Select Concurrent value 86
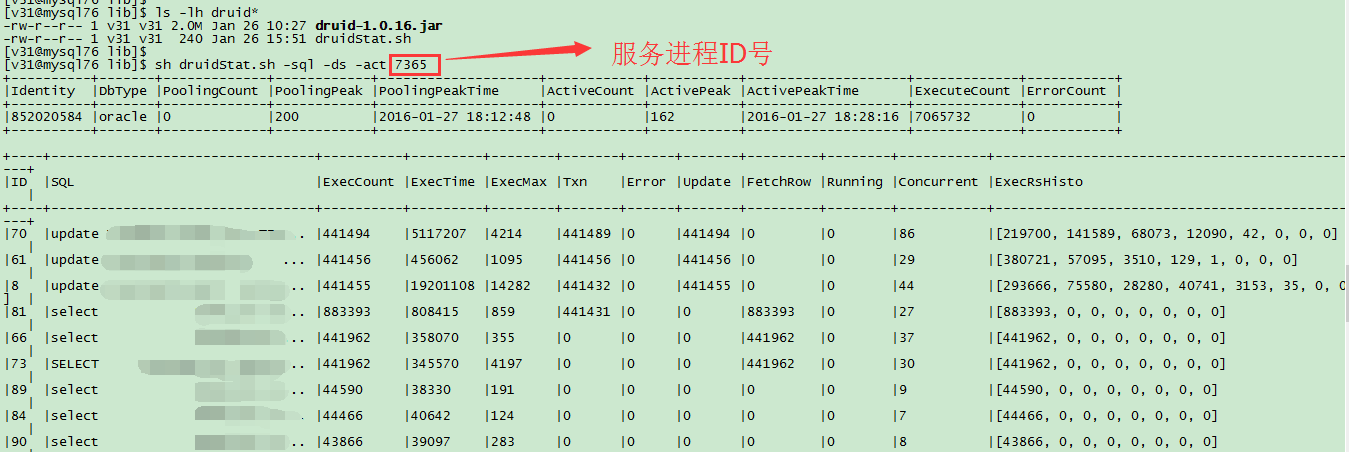The width and height of the screenshot is (1349, 452). [x=906, y=234]
